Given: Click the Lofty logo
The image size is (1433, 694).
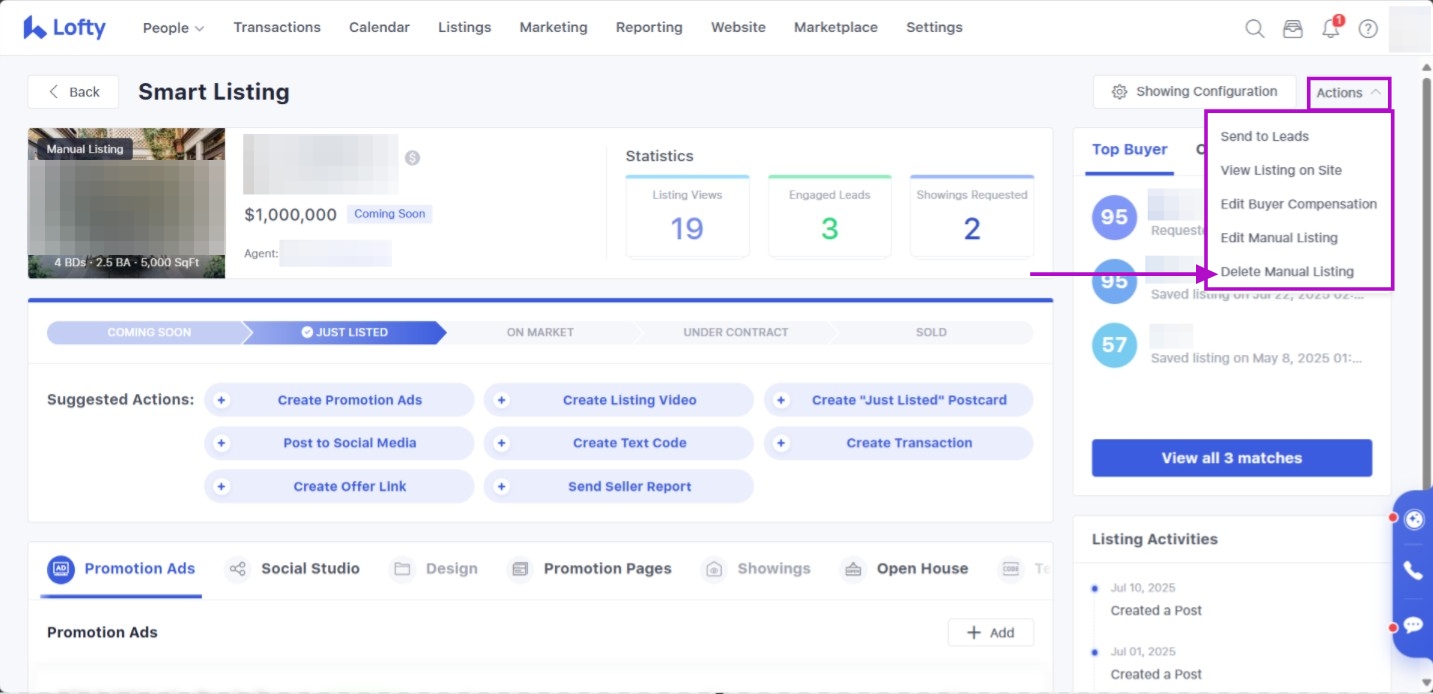Looking at the screenshot, I should pyautogui.click(x=64, y=28).
